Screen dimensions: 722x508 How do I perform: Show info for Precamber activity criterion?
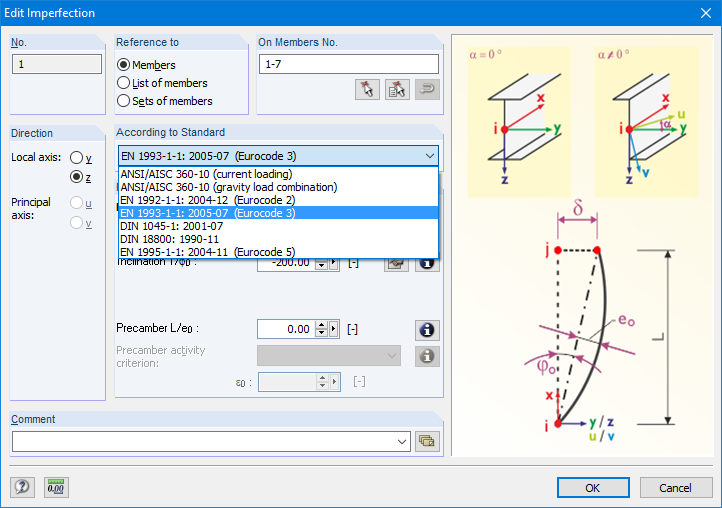[x=427, y=356]
